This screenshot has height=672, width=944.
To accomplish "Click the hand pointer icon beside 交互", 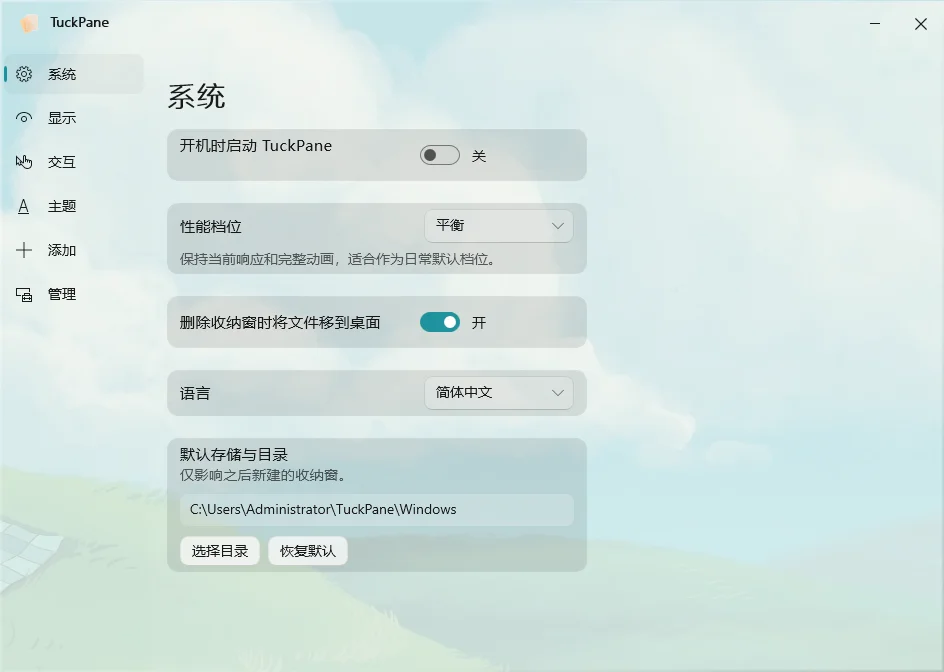I will click(23, 161).
